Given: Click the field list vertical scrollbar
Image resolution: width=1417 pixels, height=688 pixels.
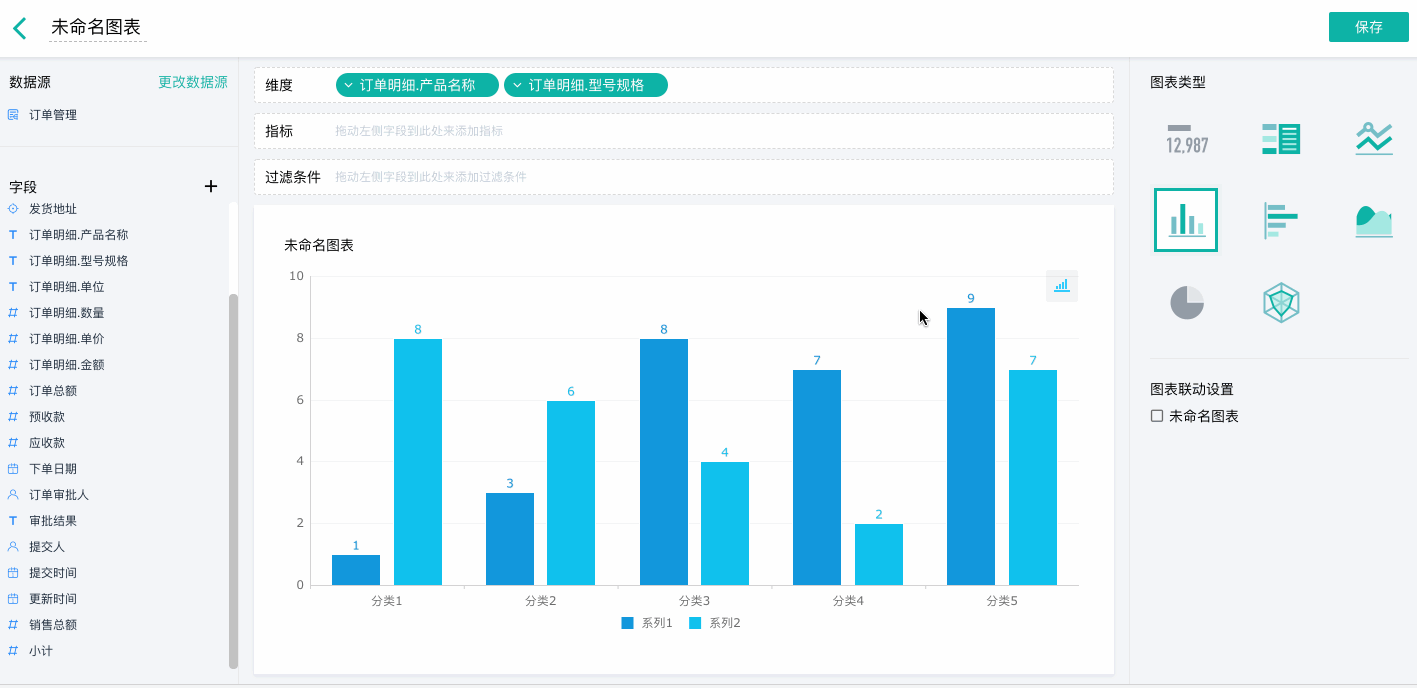Looking at the screenshot, I should click(233, 480).
